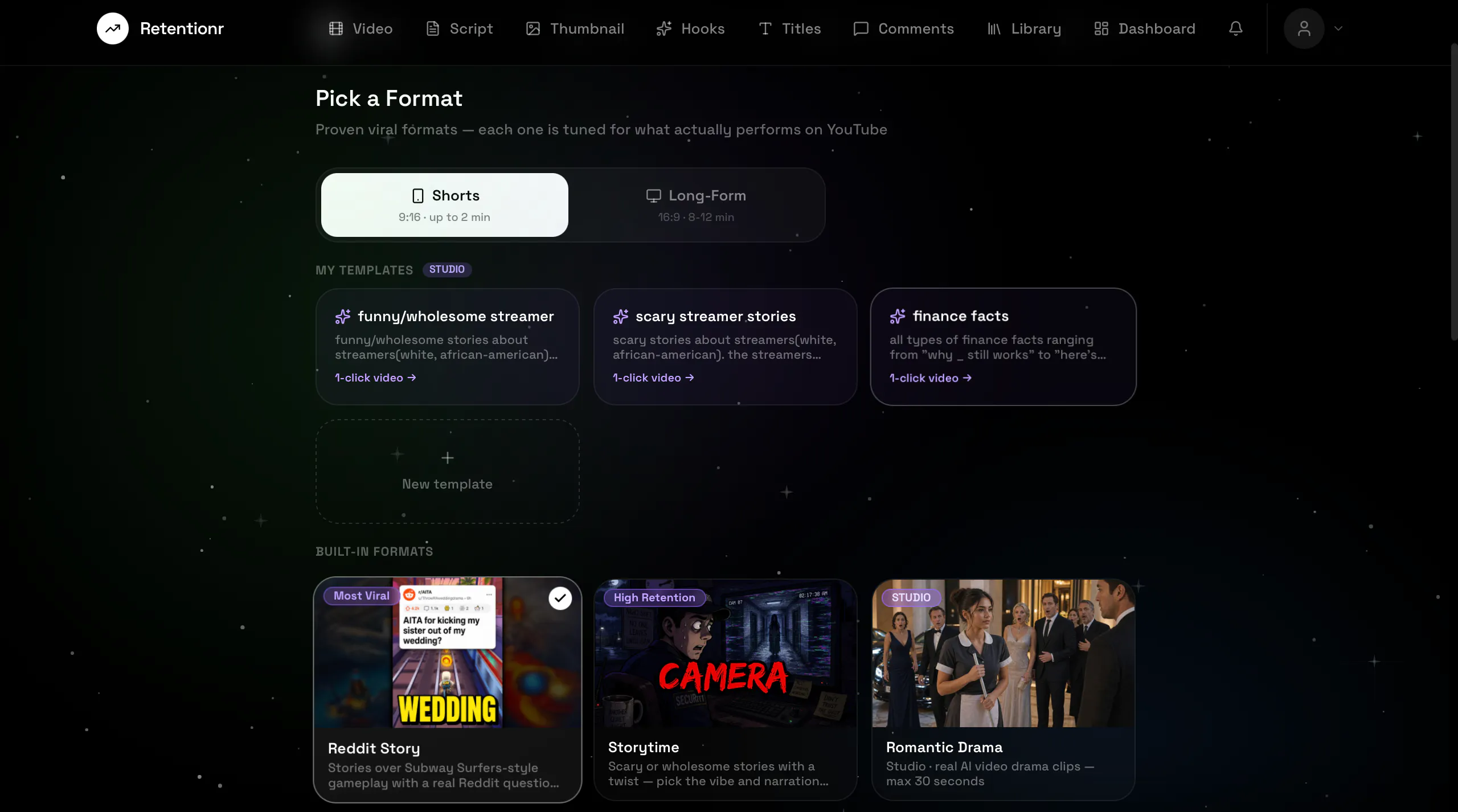Click the STUDIO badge beside My Templates
Viewport: 1458px width, 812px height.
[447, 270]
